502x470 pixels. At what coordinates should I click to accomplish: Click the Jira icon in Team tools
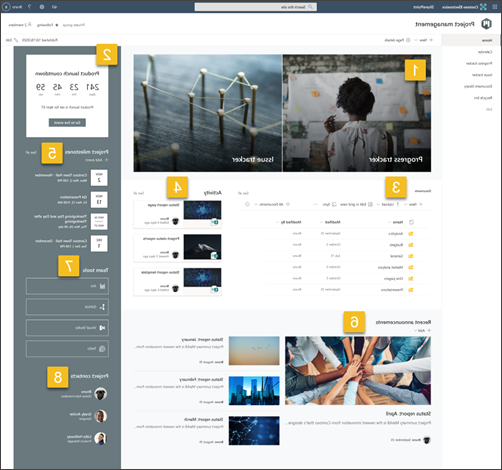[103, 286]
